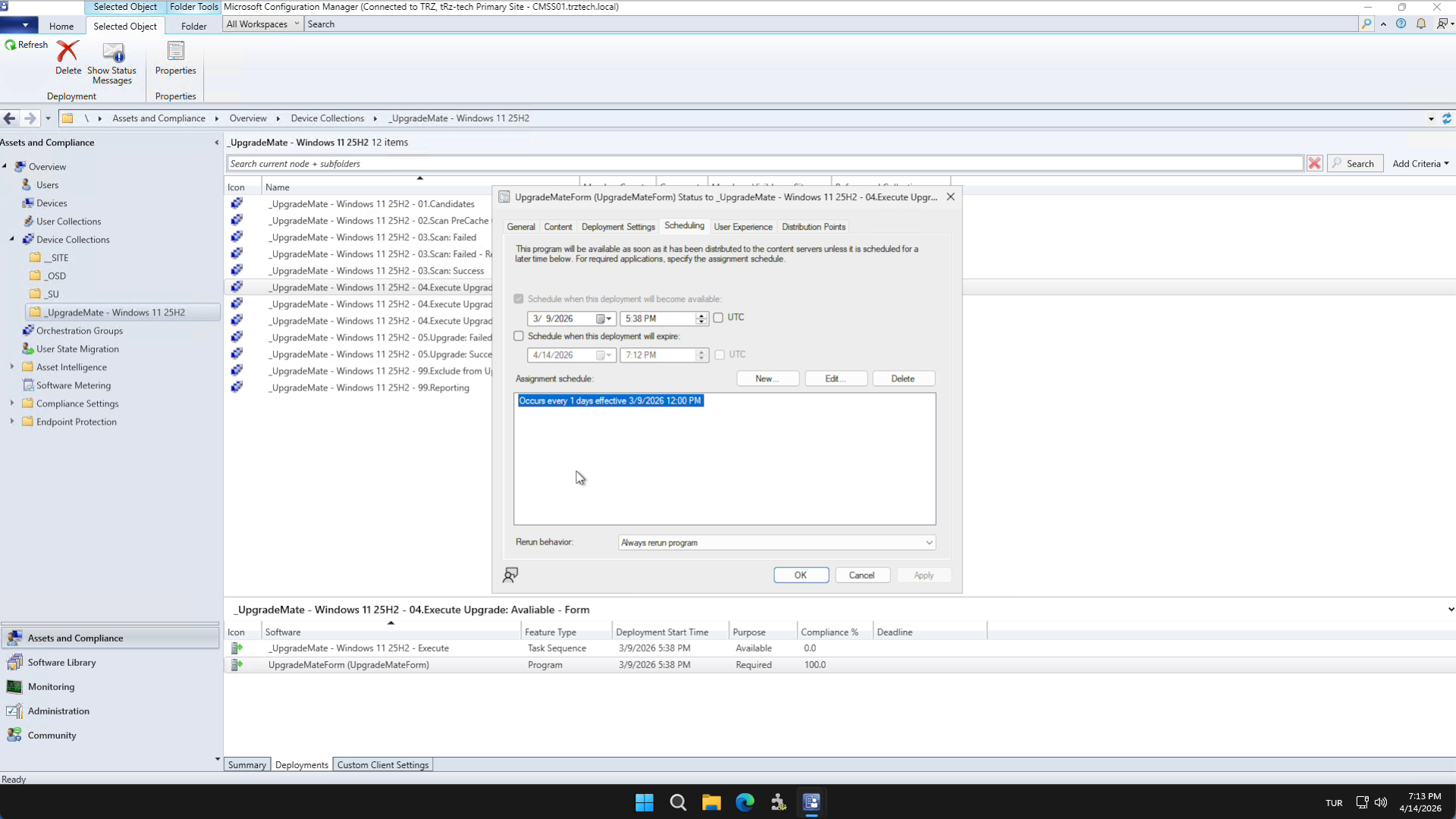The height and width of the screenshot is (819, 1456).
Task: Open the Rerun behavior dropdown
Action: click(x=929, y=543)
